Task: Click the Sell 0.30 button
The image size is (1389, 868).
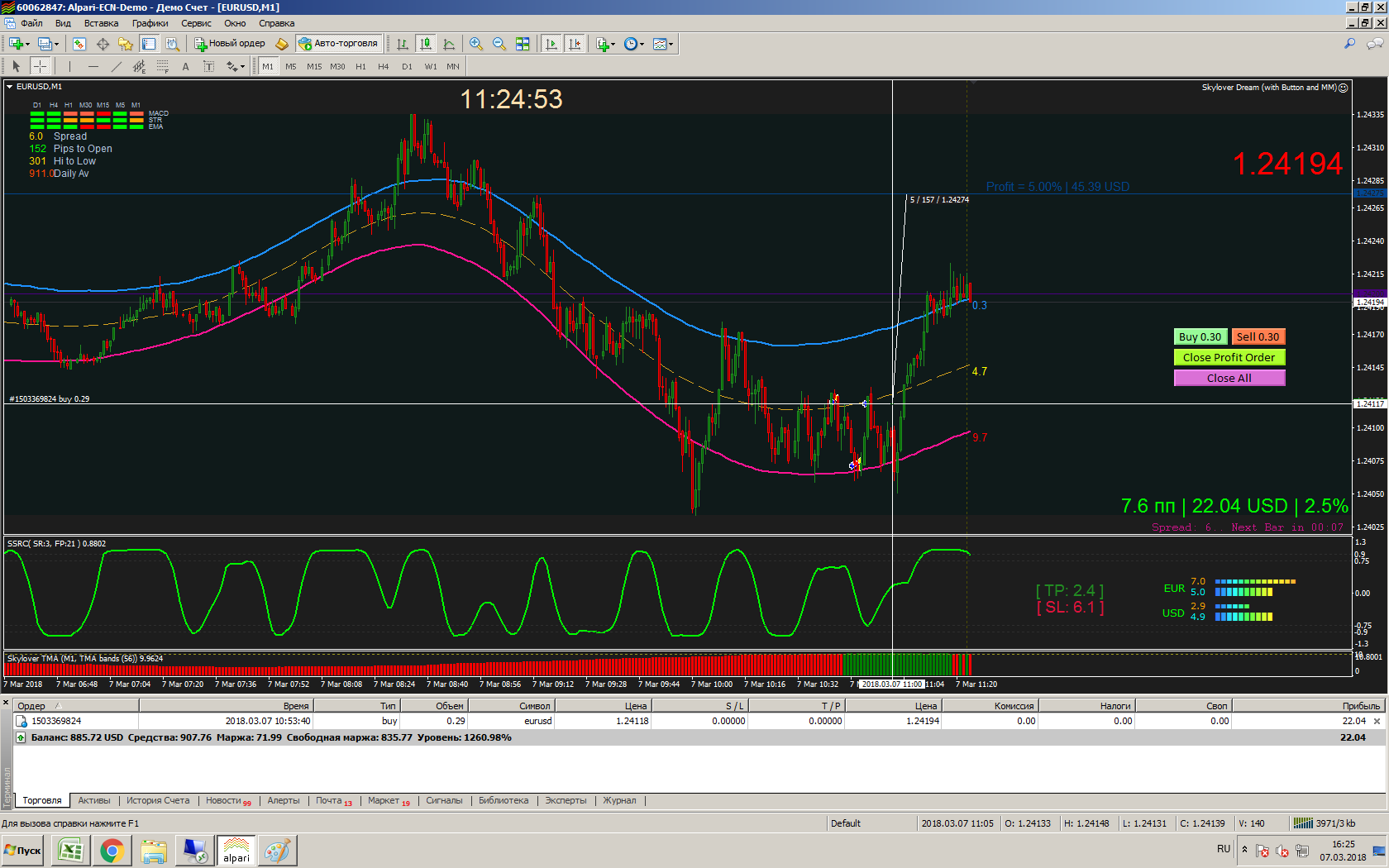Action: (x=1258, y=336)
